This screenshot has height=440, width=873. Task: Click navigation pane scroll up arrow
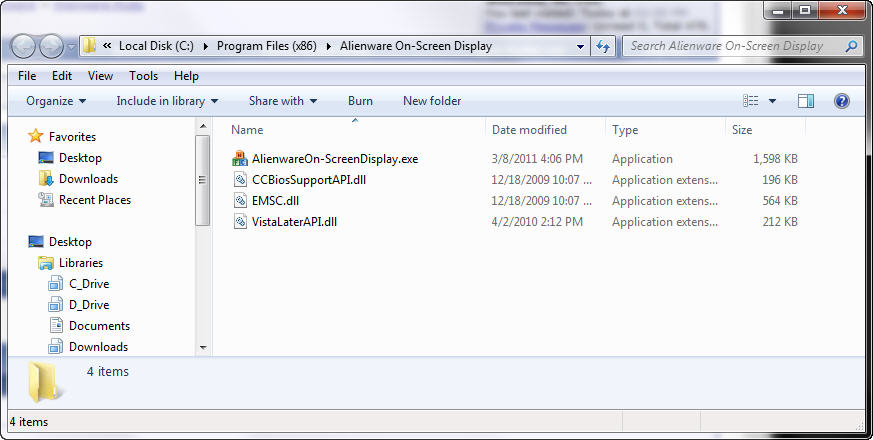coord(203,126)
